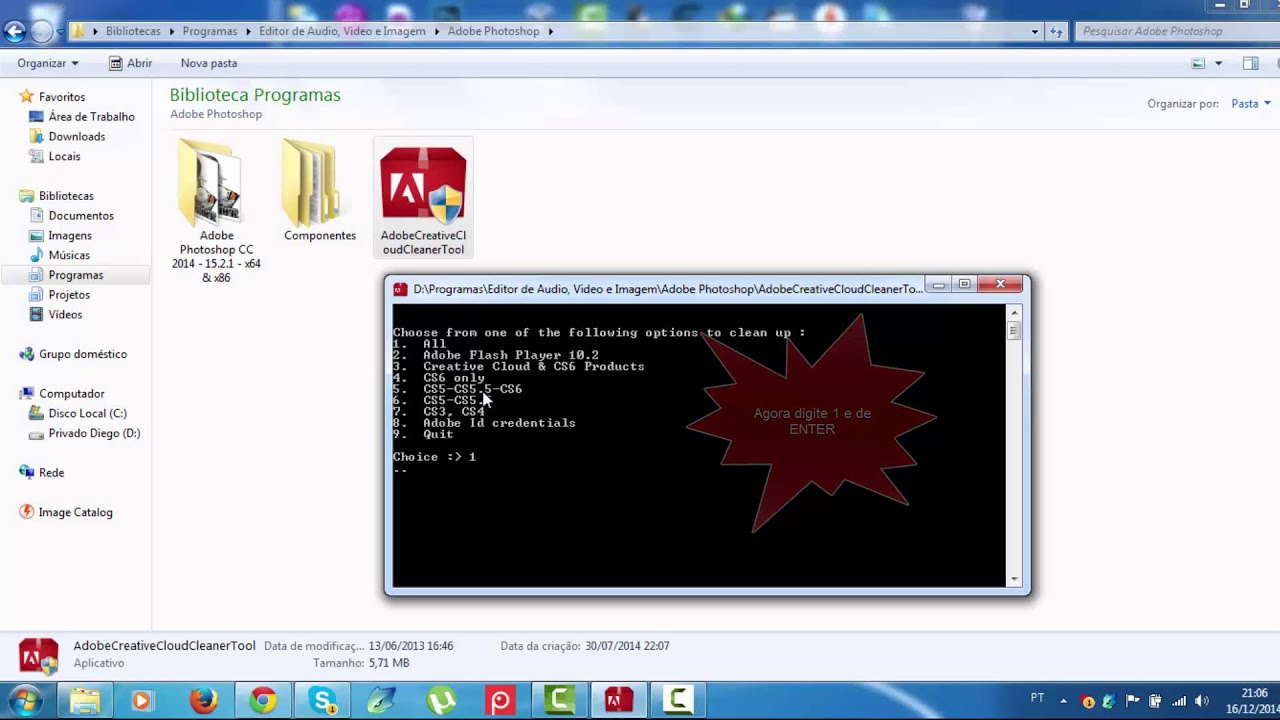Click the console scrollbar down arrow
This screenshot has height=720, width=1280.
click(x=1014, y=580)
